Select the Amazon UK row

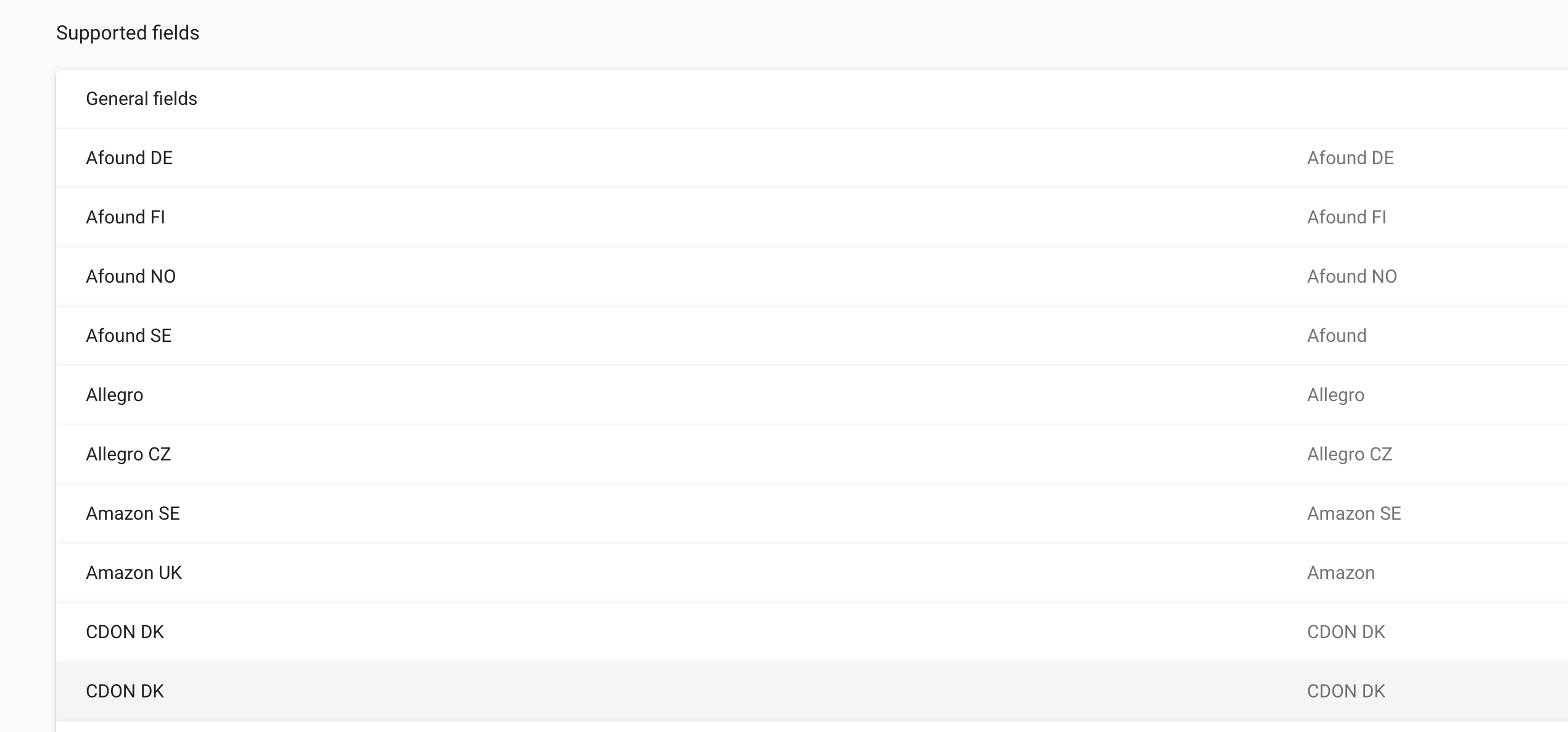pyautogui.click(x=812, y=573)
